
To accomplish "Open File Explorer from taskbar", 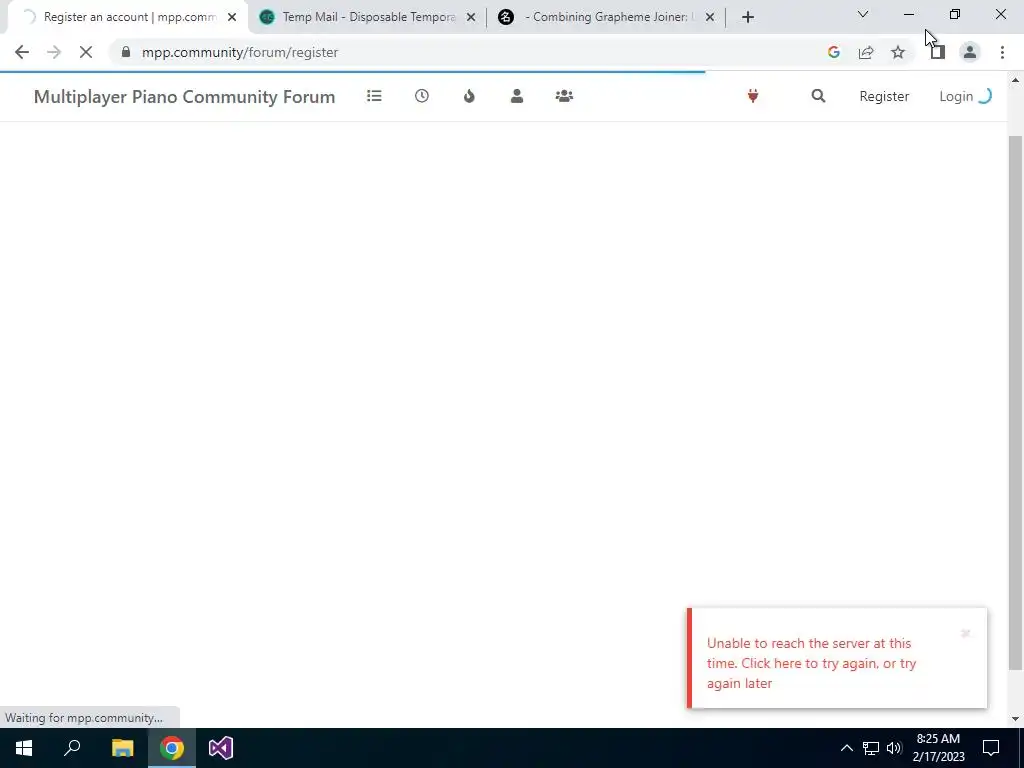I will pos(122,748).
